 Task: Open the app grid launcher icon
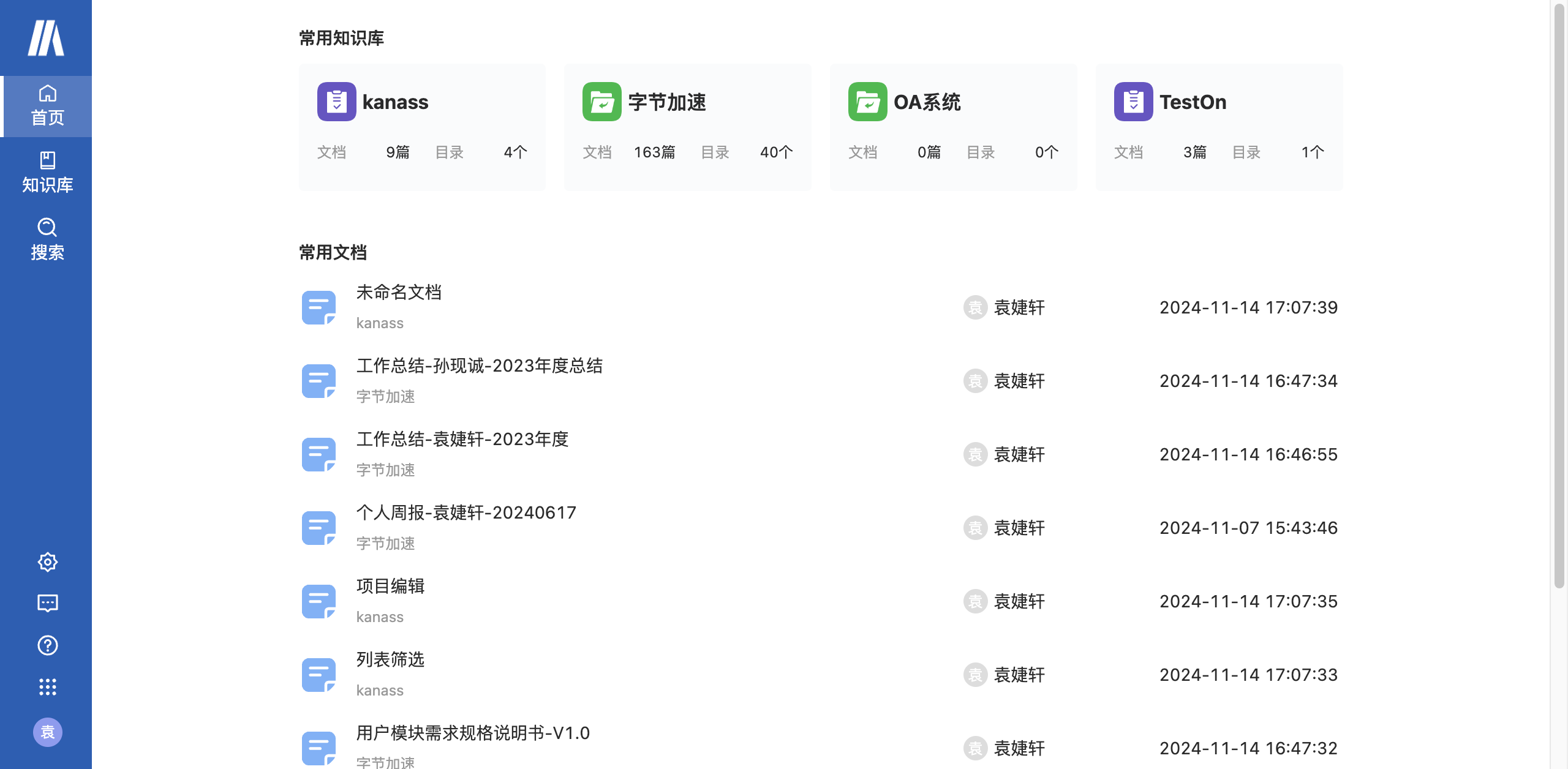coord(47,686)
